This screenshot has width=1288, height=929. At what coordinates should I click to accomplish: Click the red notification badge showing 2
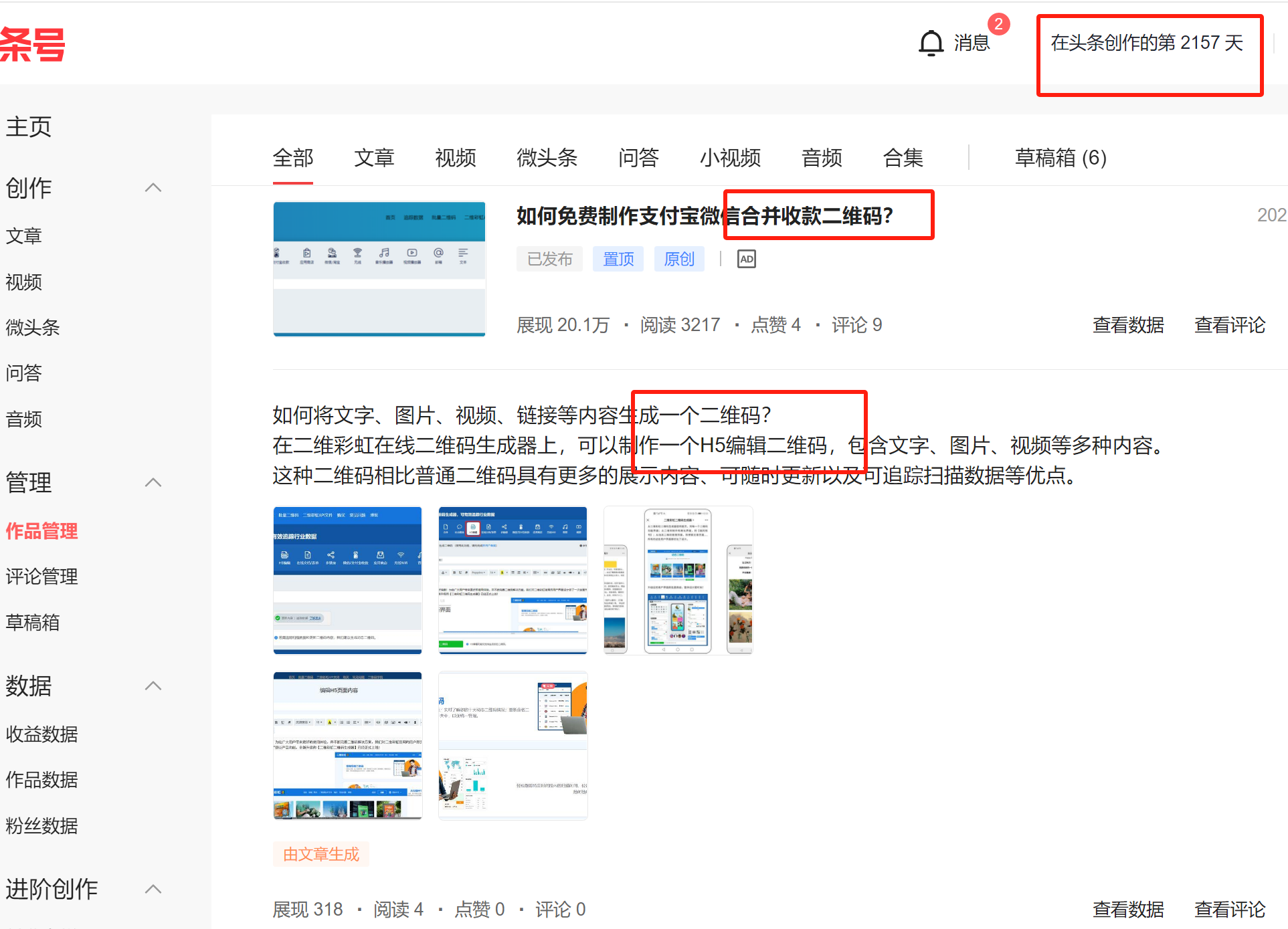click(x=998, y=24)
